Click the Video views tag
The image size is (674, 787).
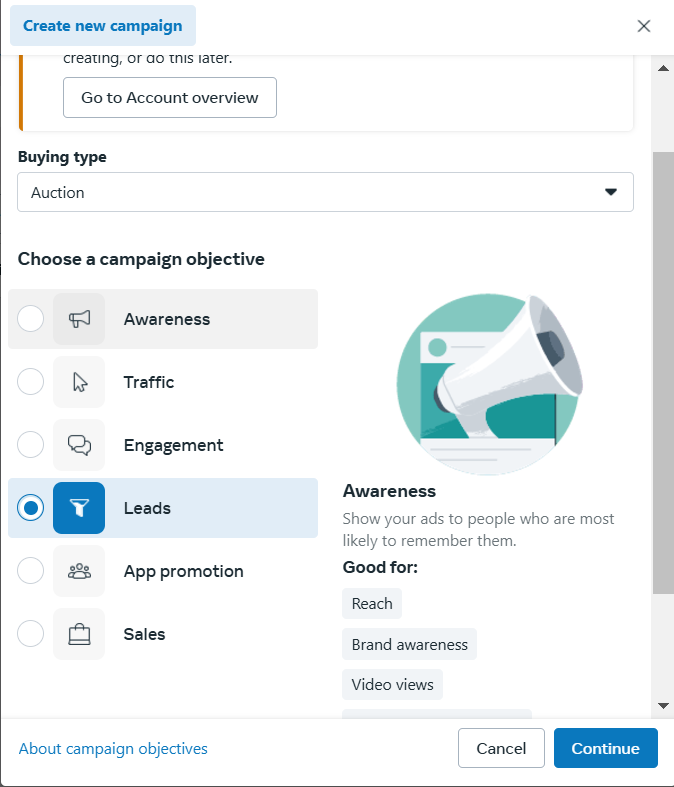click(392, 685)
